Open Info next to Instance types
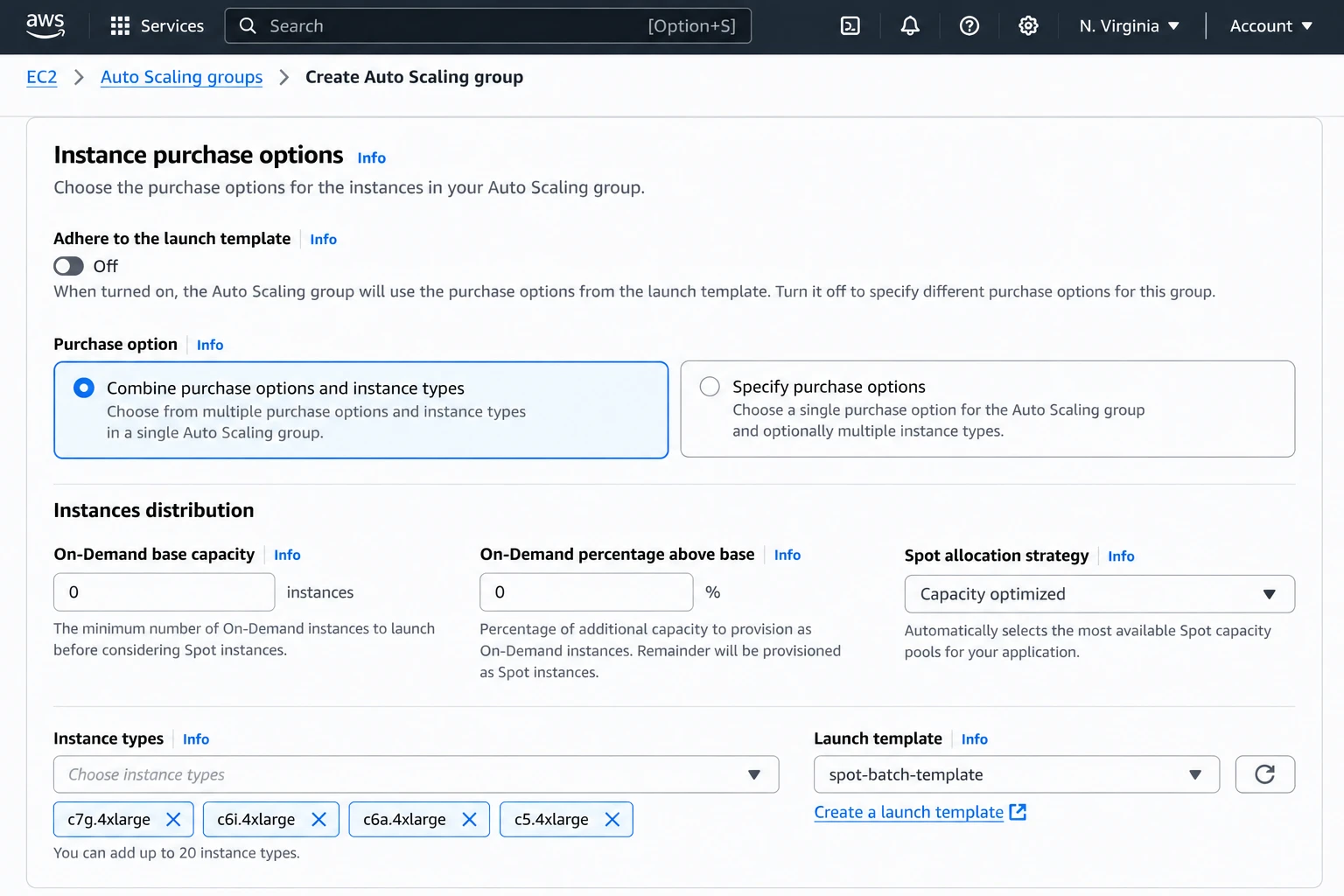 click(x=196, y=739)
